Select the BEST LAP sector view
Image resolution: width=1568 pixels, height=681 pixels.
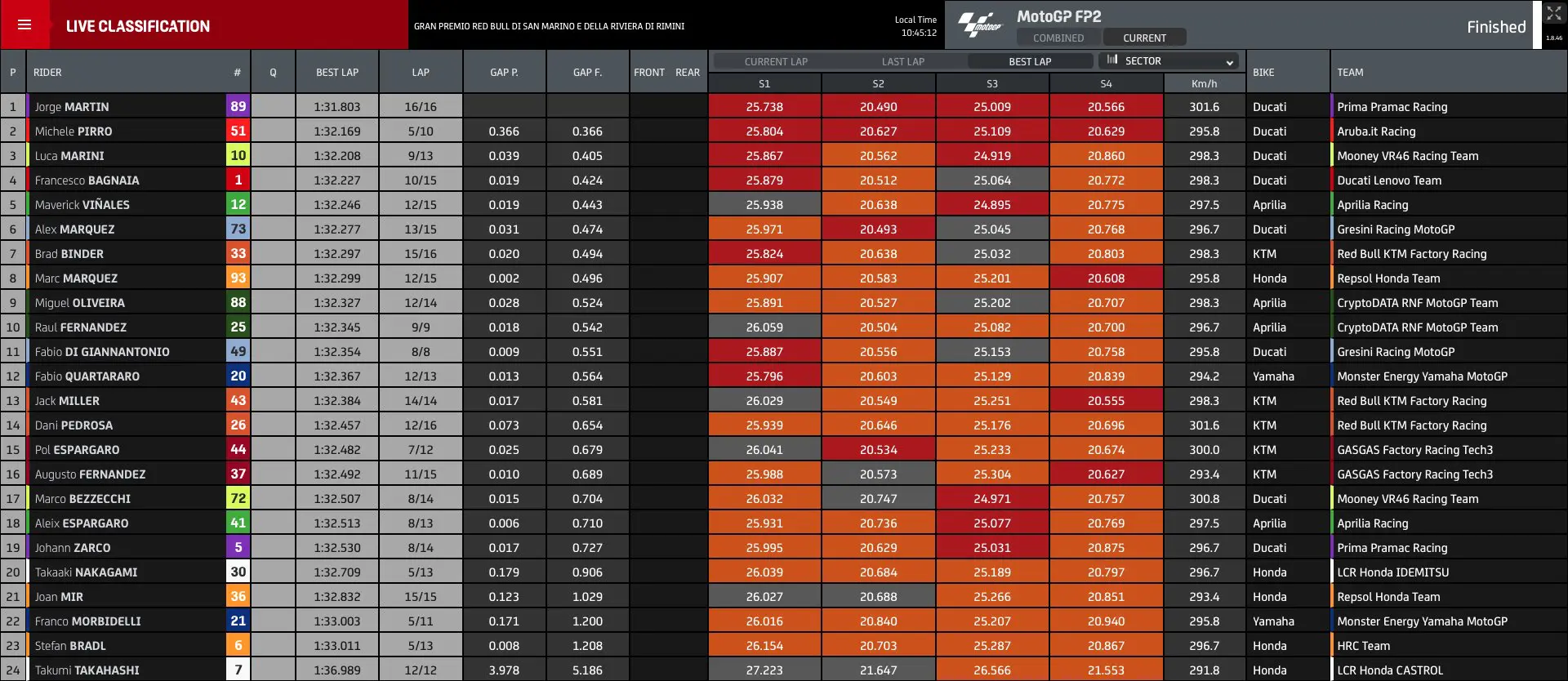tap(1030, 61)
